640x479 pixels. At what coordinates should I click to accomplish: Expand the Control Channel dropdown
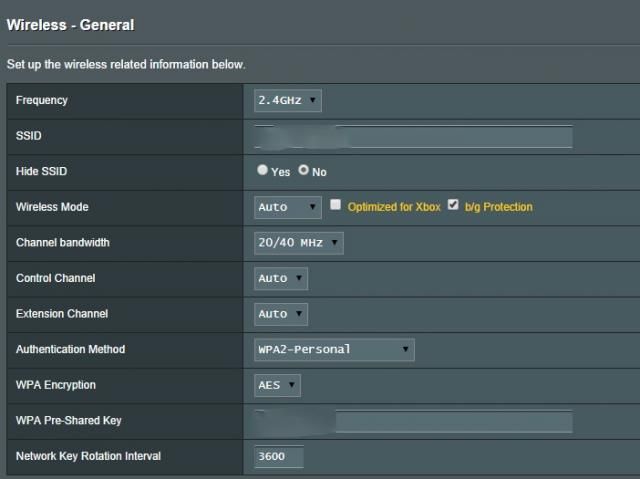281,279
